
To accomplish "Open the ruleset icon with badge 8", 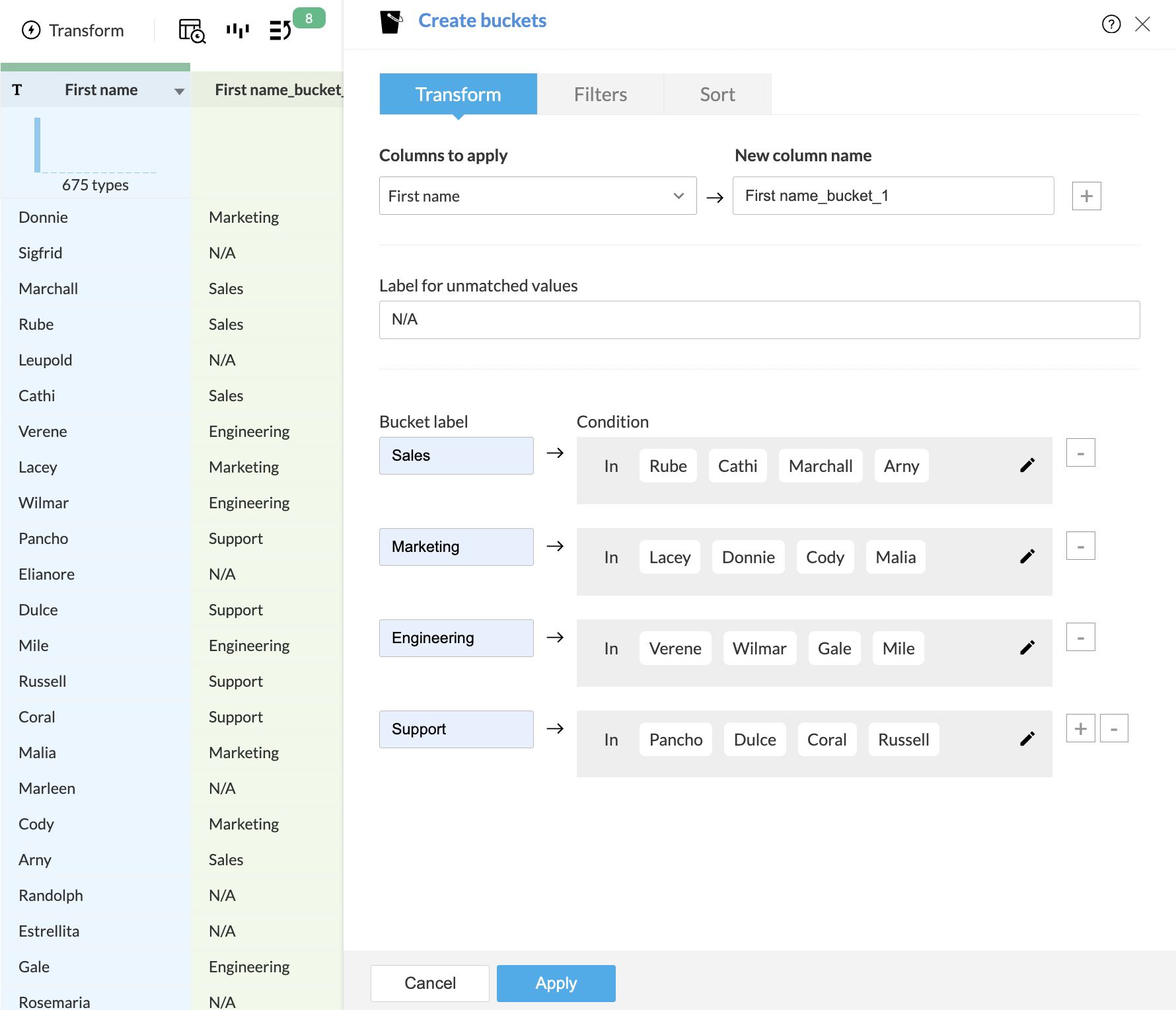I will click(281, 30).
